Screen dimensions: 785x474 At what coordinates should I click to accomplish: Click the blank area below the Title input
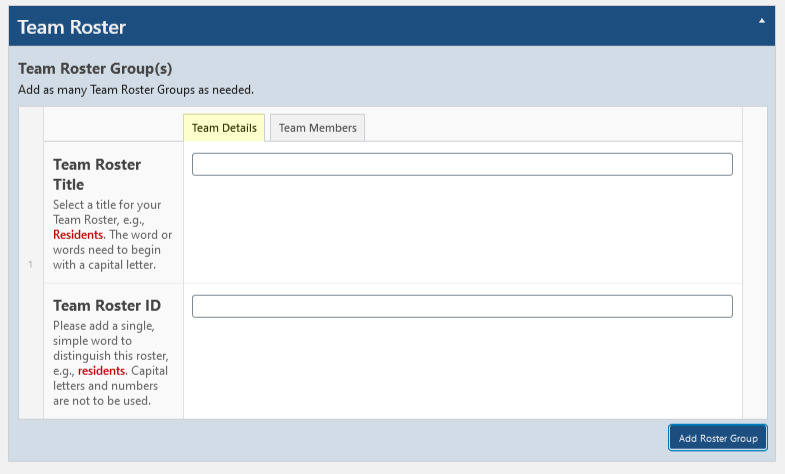(x=462, y=230)
